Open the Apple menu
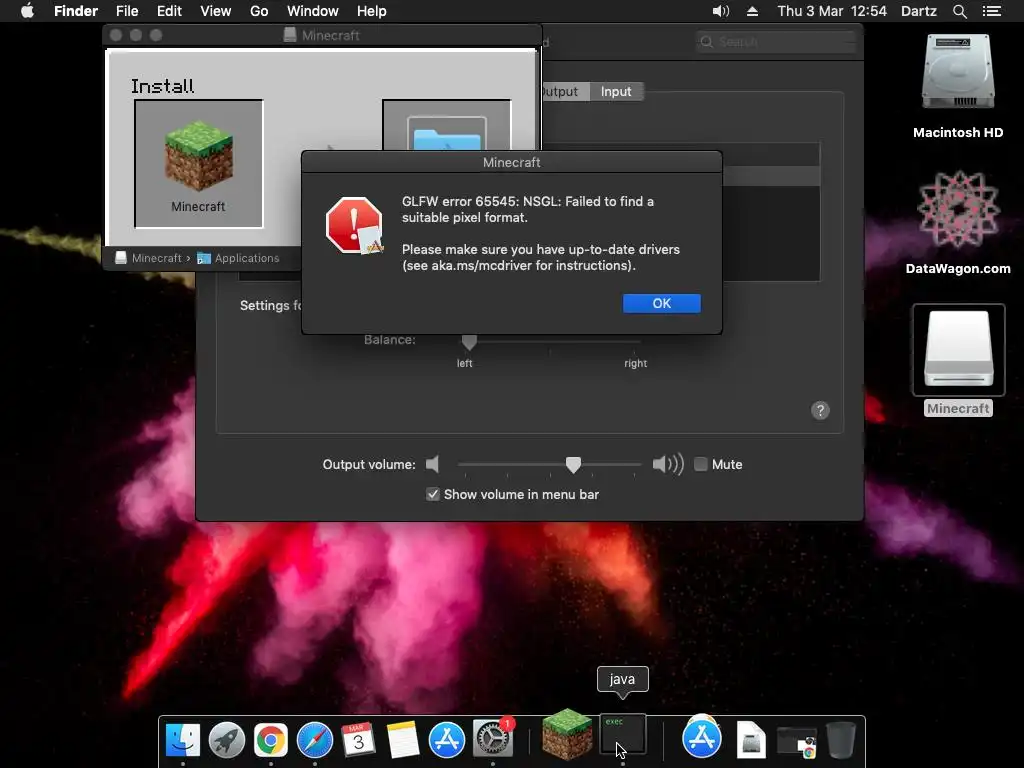The width and height of the screenshot is (1024, 768). [27, 11]
